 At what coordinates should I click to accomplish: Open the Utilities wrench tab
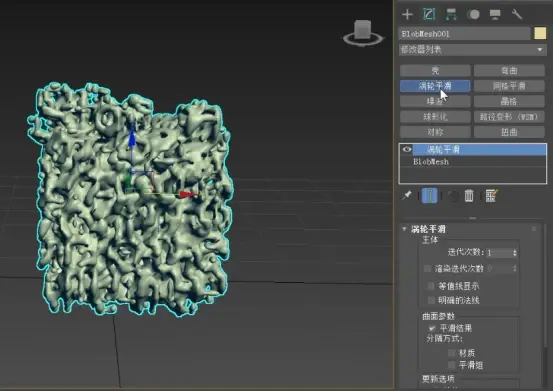click(517, 14)
